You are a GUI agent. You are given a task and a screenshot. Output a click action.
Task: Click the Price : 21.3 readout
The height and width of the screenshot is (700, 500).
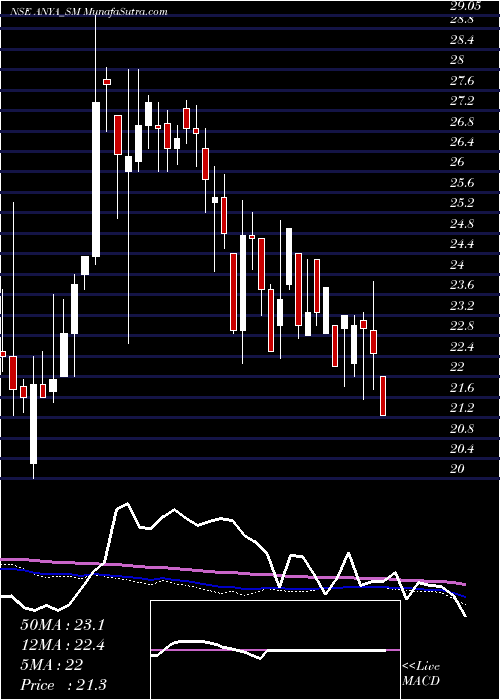tap(63, 685)
